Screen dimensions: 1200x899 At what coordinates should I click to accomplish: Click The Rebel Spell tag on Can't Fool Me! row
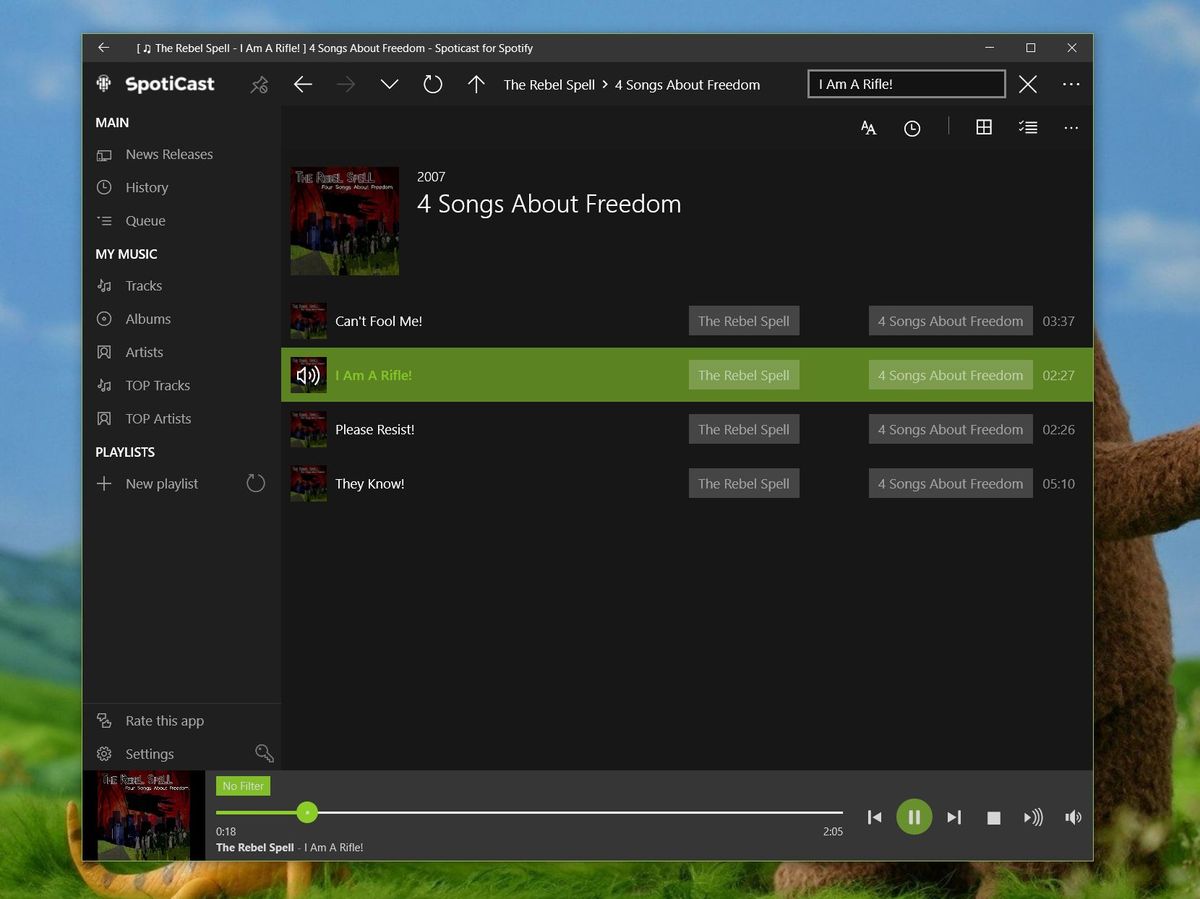[x=744, y=321]
